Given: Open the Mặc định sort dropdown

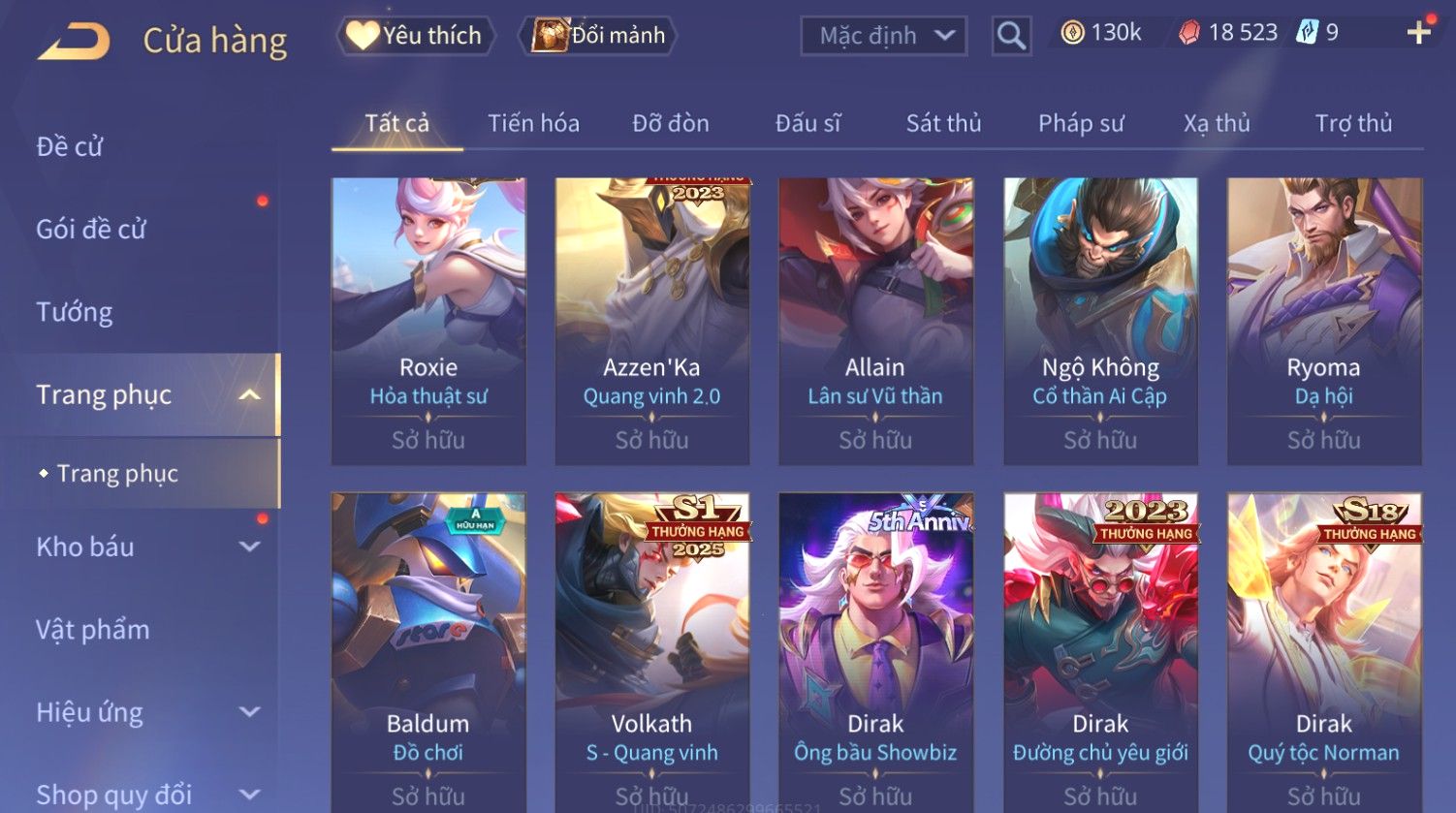Looking at the screenshot, I should click(884, 37).
